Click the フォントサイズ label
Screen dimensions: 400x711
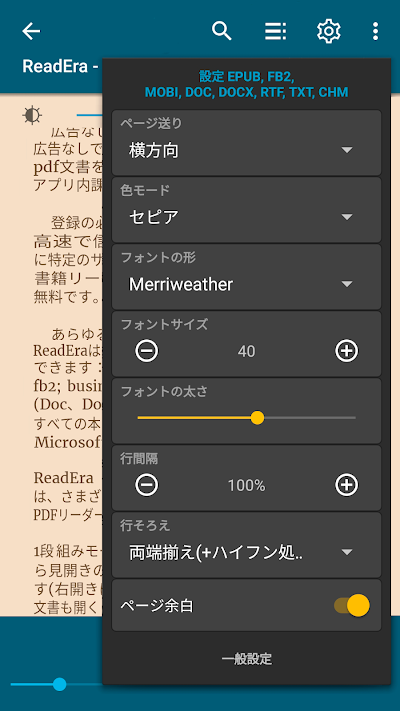[x=164, y=324]
